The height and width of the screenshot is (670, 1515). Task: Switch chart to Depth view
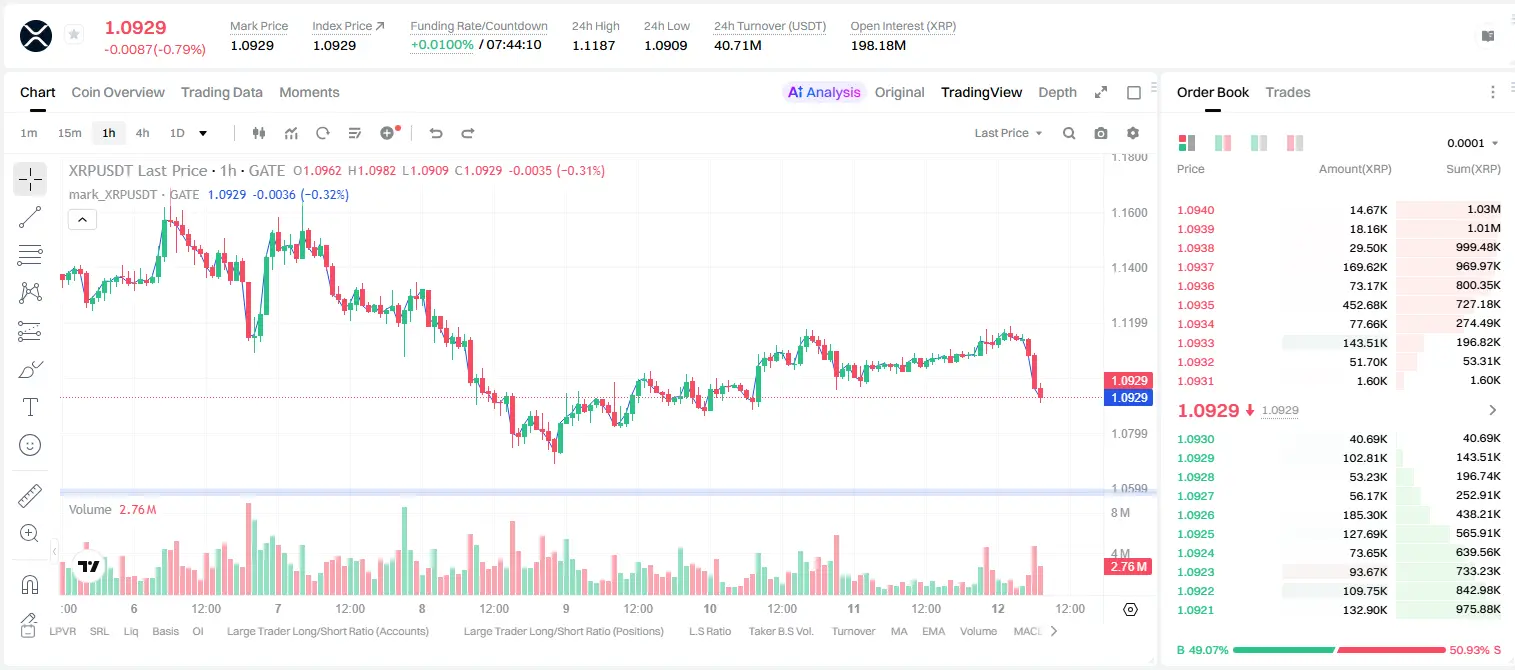(1057, 92)
